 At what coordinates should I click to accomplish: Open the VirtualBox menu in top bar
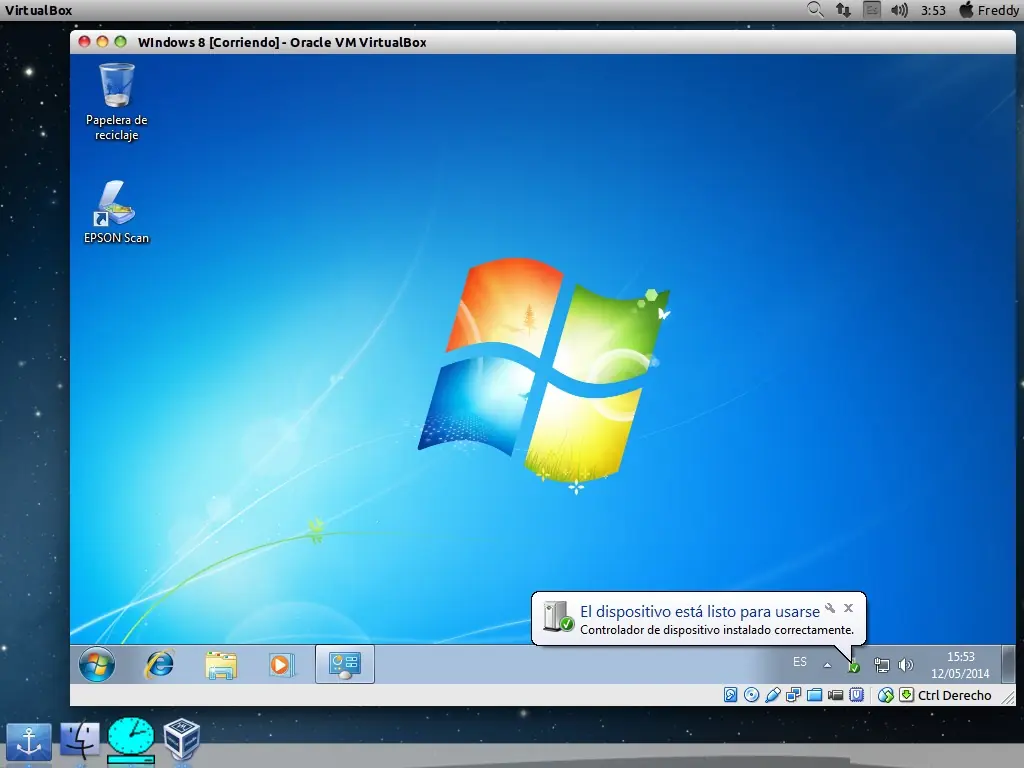pyautogui.click(x=39, y=10)
